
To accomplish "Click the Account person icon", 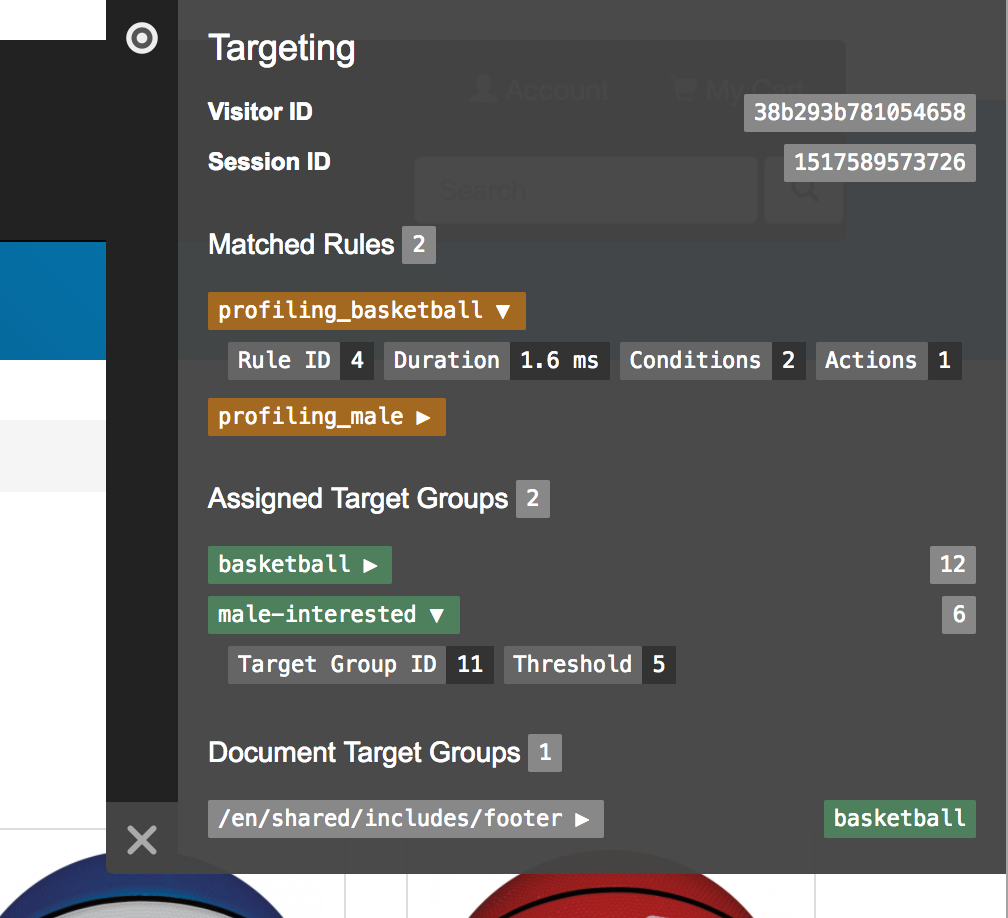I will coord(484,90).
